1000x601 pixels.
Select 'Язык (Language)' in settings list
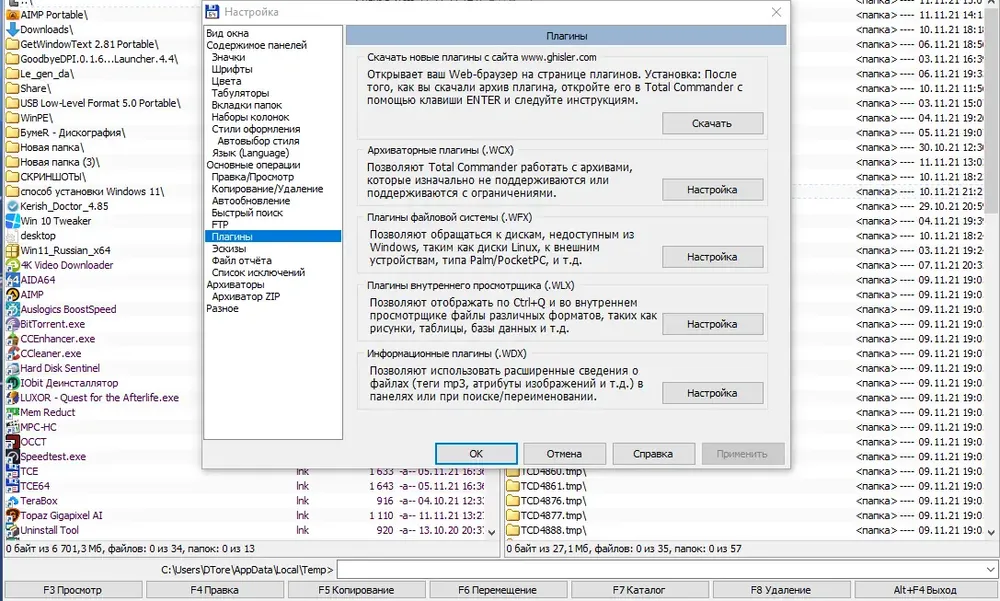[x=250, y=153]
